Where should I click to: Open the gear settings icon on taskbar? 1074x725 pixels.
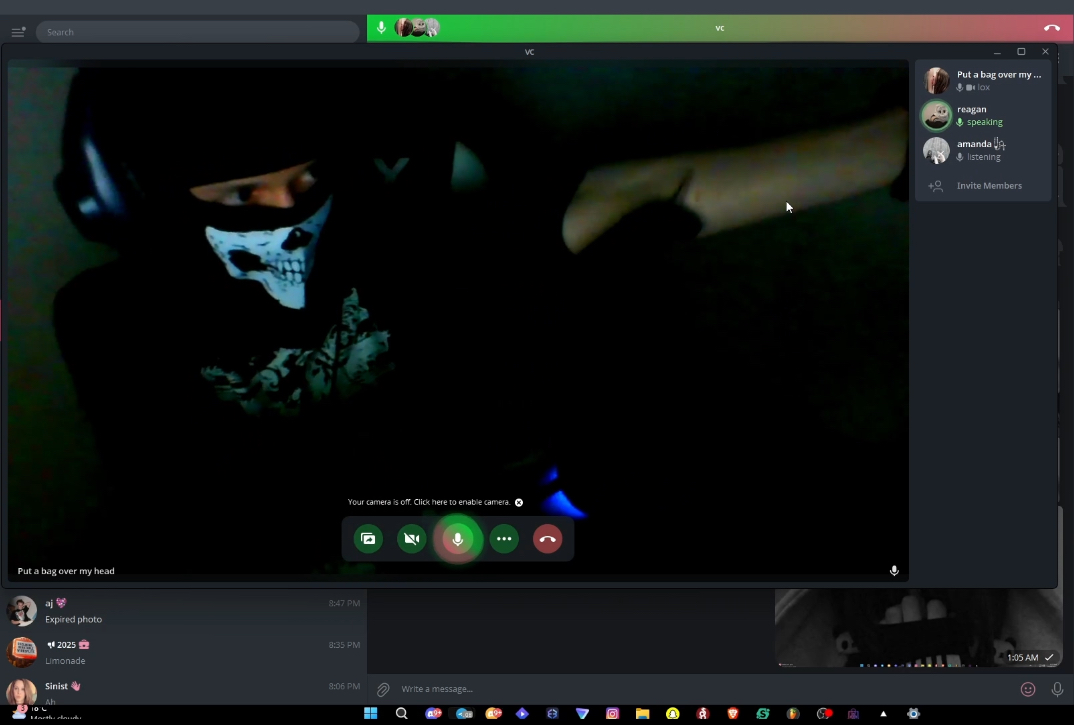click(x=914, y=713)
